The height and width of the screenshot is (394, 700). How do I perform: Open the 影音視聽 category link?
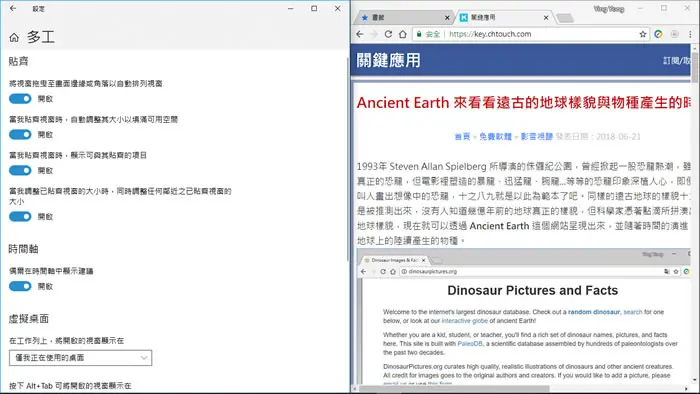pyautogui.click(x=537, y=137)
